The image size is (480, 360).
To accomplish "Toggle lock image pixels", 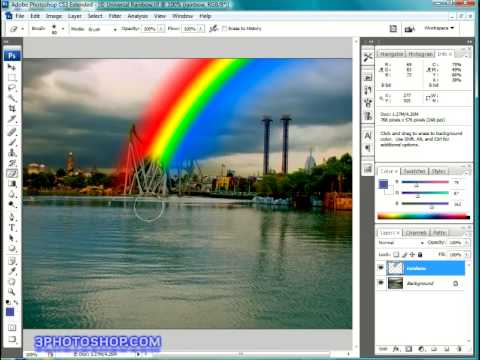I will 404,255.
